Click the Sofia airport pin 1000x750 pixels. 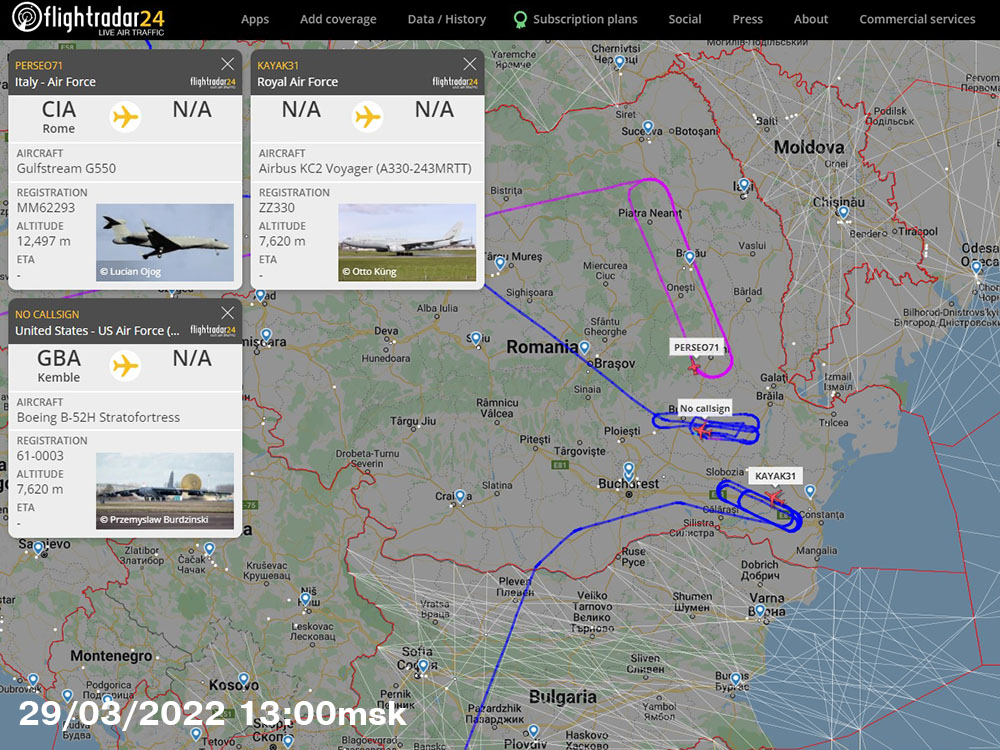point(423,667)
